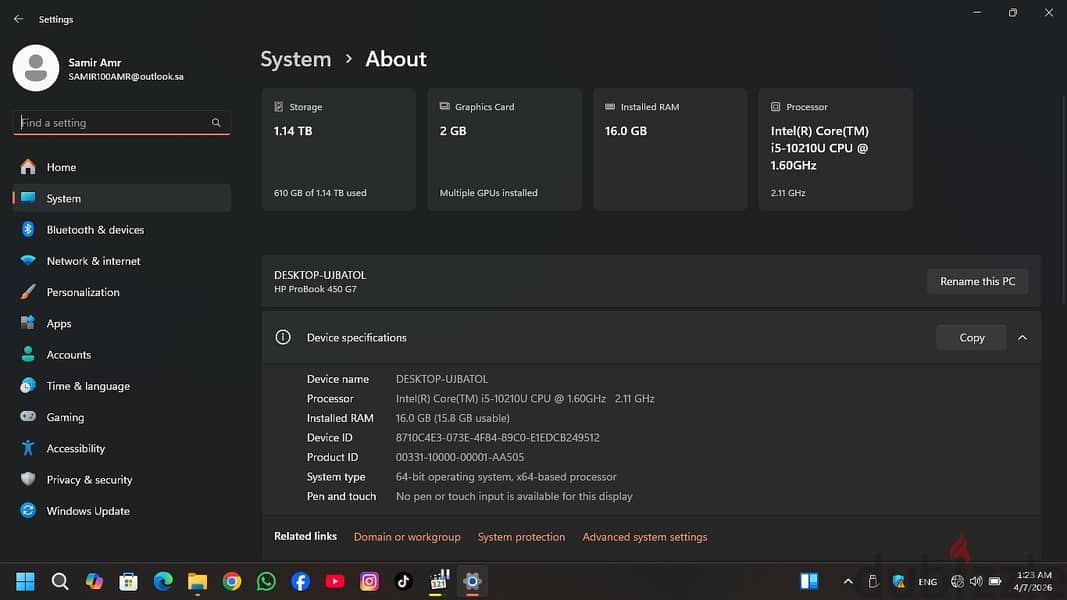Open TikTok from taskbar
The height and width of the screenshot is (600, 1067).
[x=404, y=581]
